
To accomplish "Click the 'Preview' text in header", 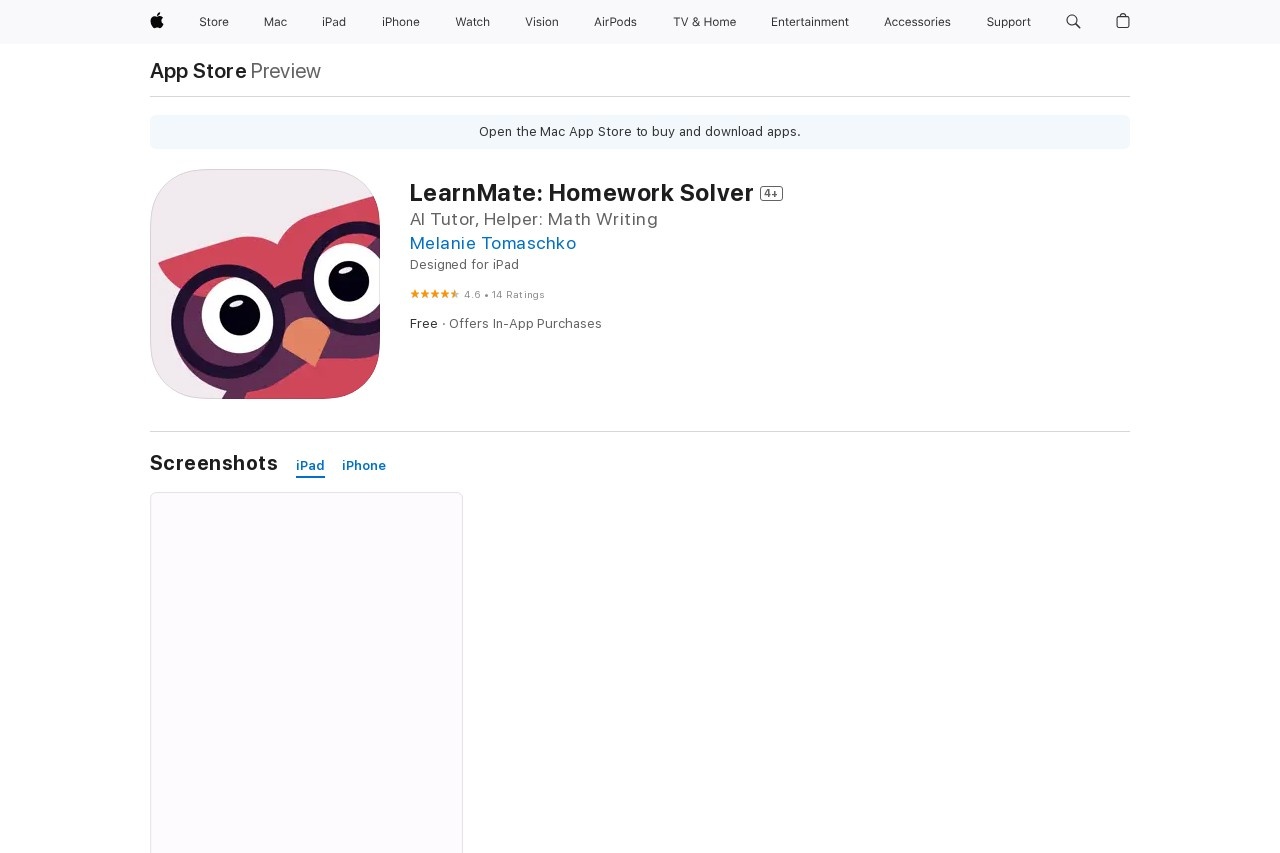I will pyautogui.click(x=286, y=71).
